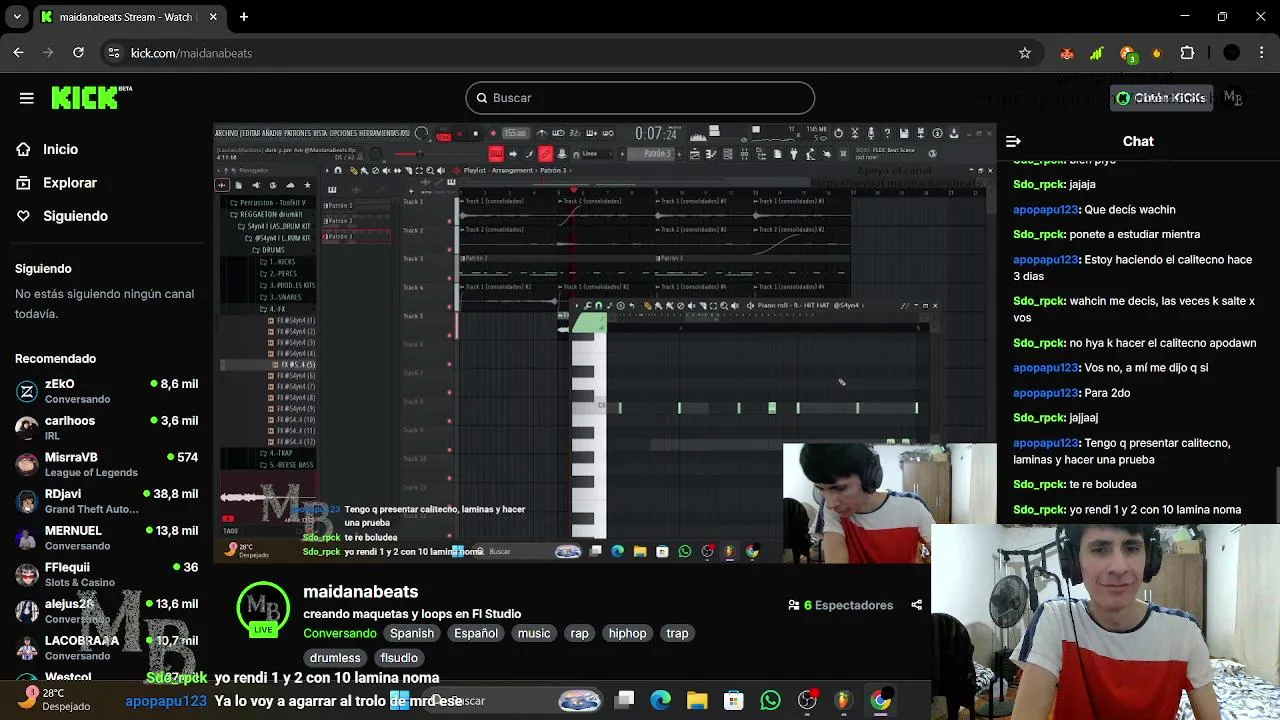Click the microphone icon in FL Studio toolbar
Screen dimensions: 1280x720
click(x=871, y=133)
